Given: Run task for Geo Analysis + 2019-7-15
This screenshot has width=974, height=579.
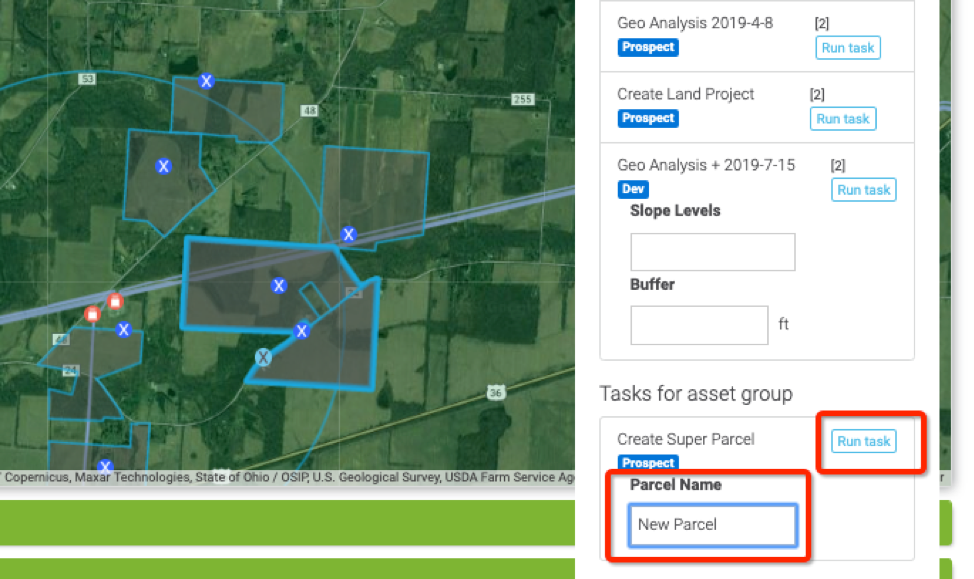Looking at the screenshot, I should (863, 190).
